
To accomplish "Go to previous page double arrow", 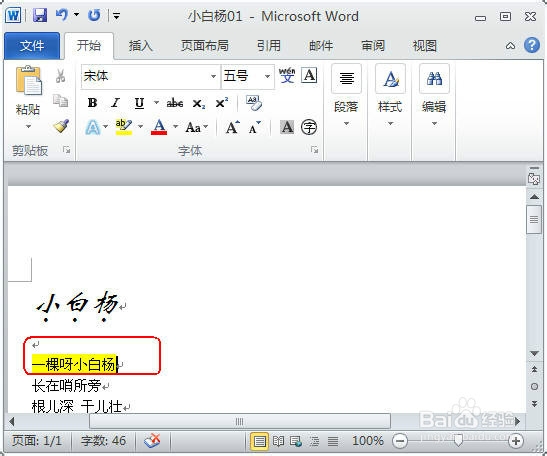I will pyautogui.click(x=534, y=369).
